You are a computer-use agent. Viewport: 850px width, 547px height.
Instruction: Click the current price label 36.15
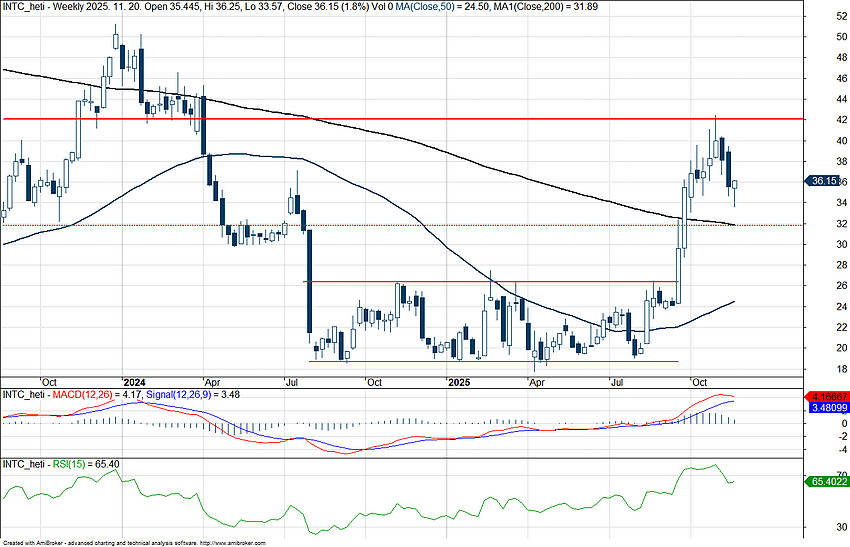point(826,181)
